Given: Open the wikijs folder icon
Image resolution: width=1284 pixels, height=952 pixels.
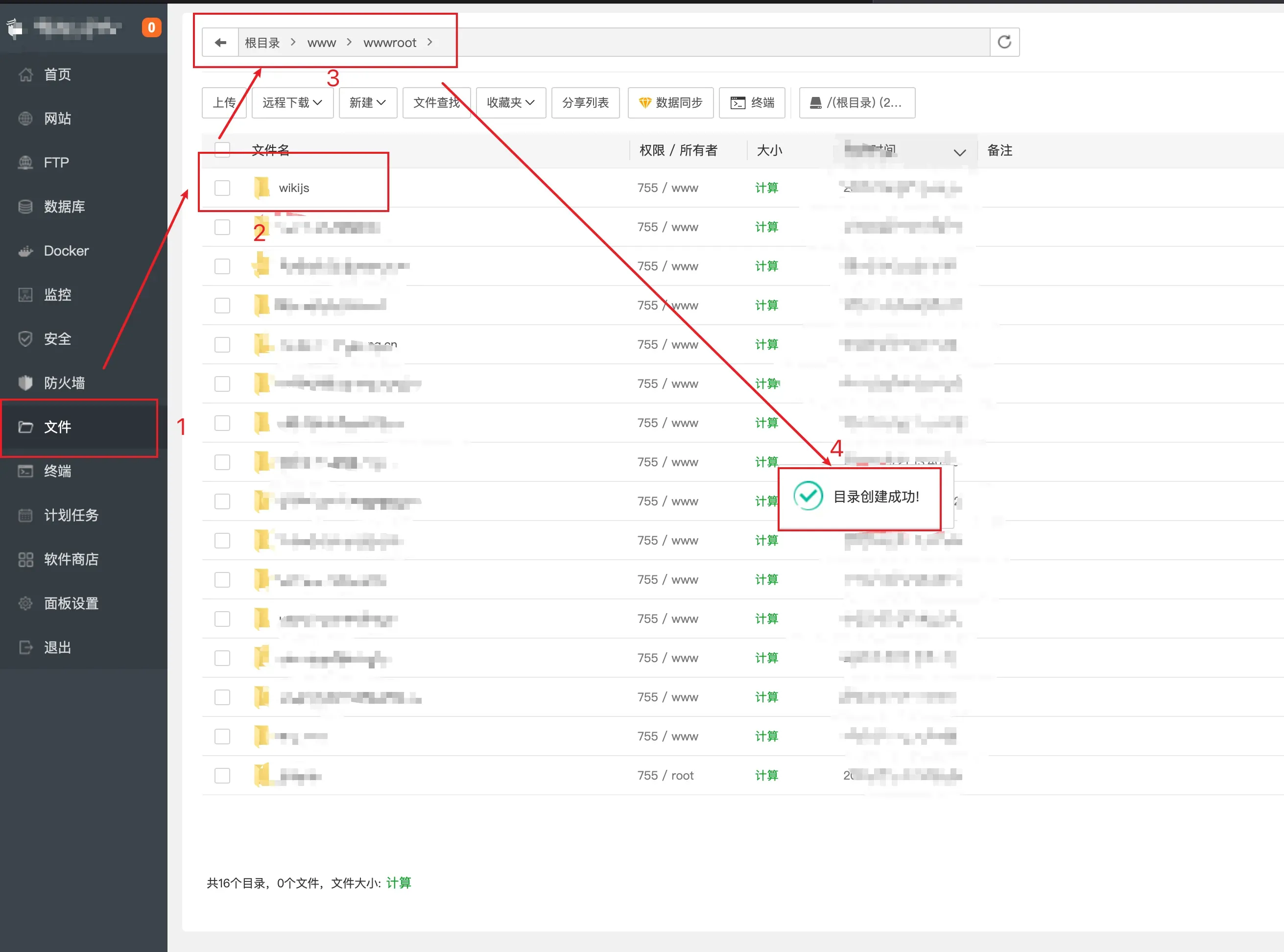Looking at the screenshot, I should point(262,188).
